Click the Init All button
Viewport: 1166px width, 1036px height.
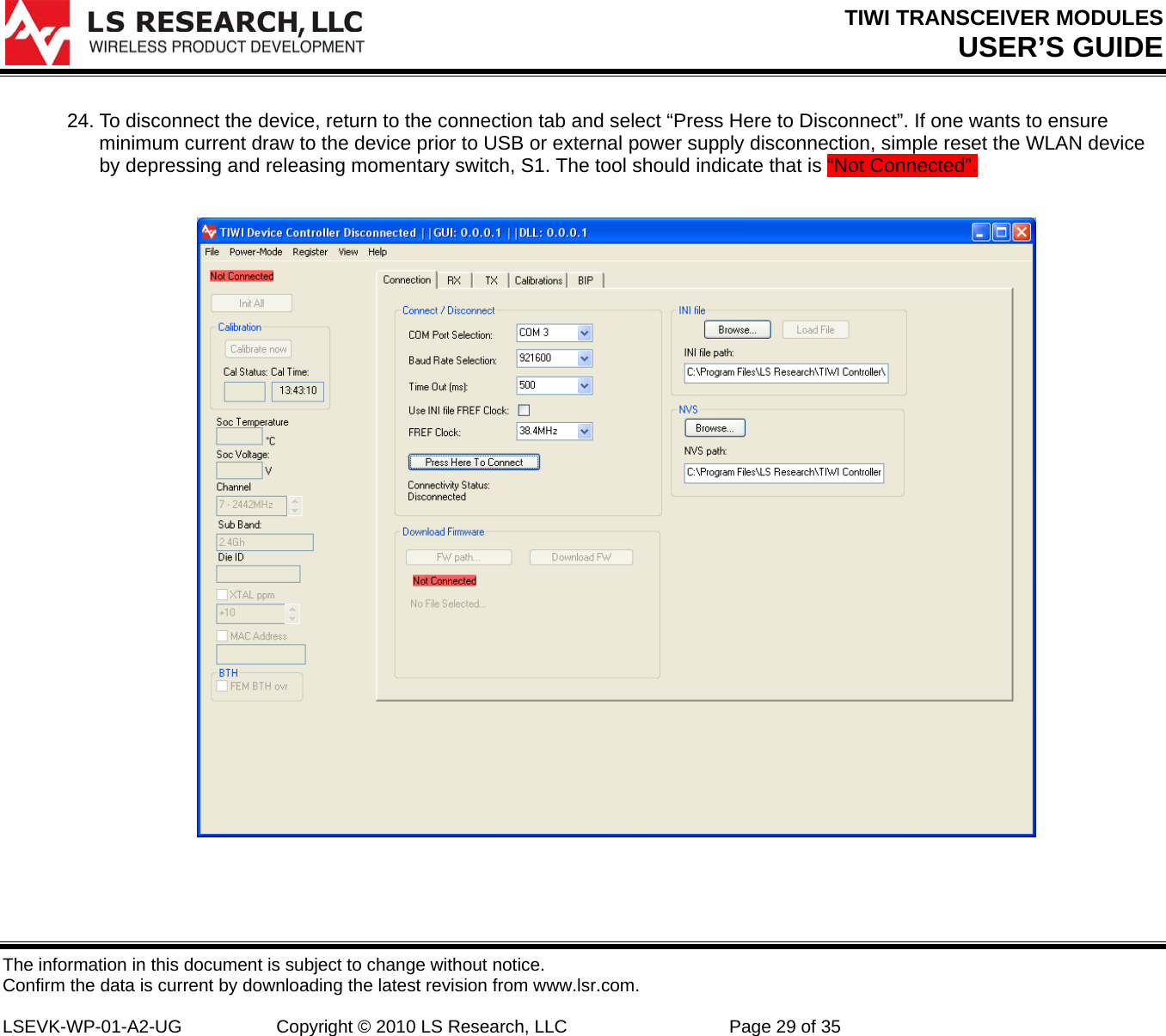pyautogui.click(x=252, y=303)
